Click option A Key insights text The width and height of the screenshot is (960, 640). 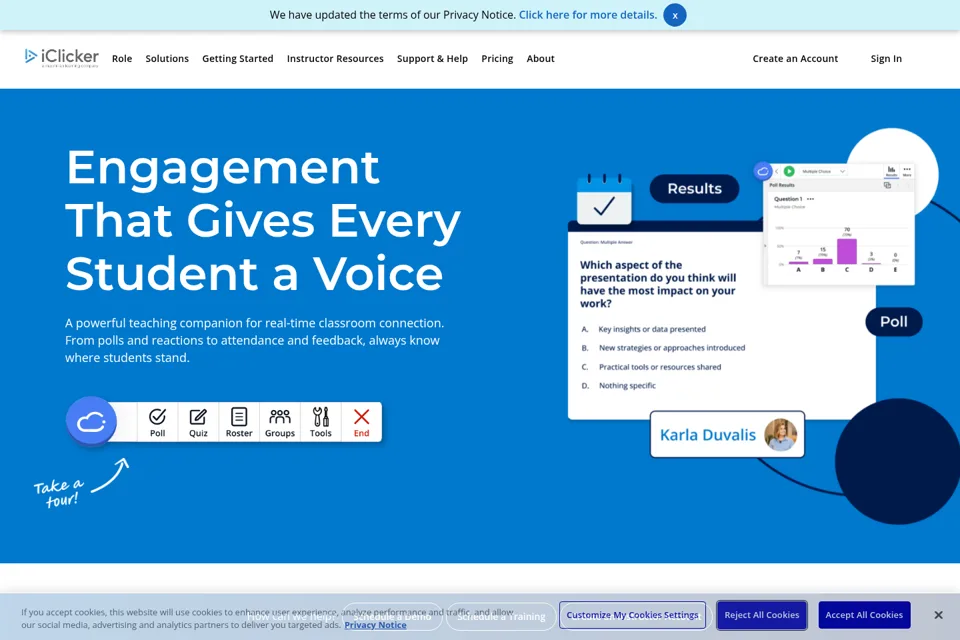click(651, 329)
